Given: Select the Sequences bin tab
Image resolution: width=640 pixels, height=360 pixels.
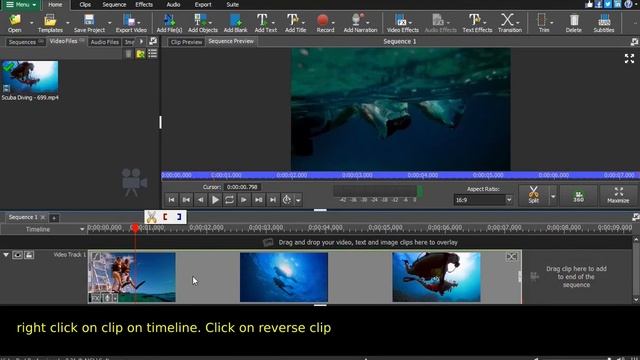Looking at the screenshot, I should [24, 42].
